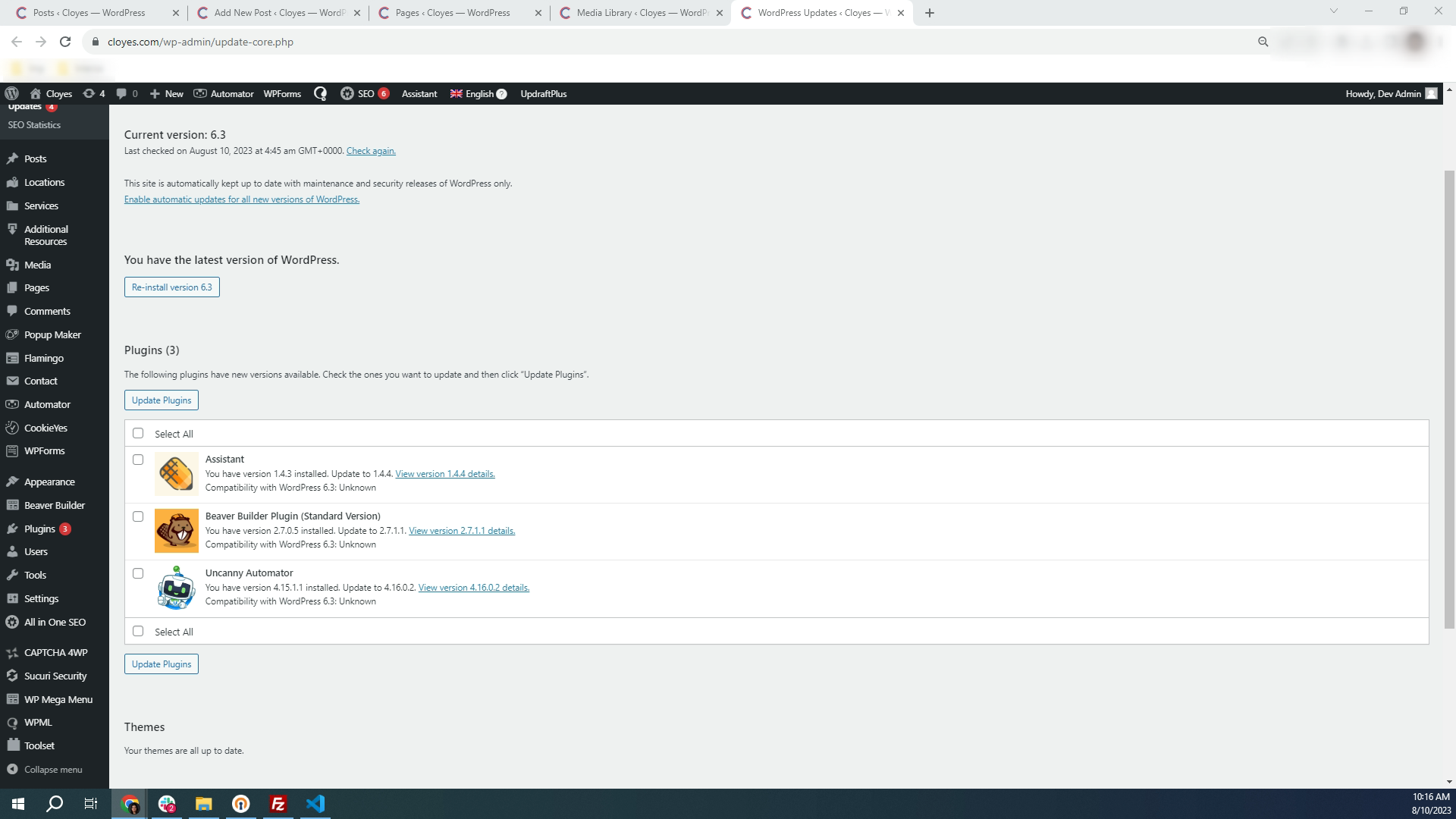Viewport: 1456px width, 819px height.
Task: Click the Media icon in sidebar
Action: tap(12, 265)
